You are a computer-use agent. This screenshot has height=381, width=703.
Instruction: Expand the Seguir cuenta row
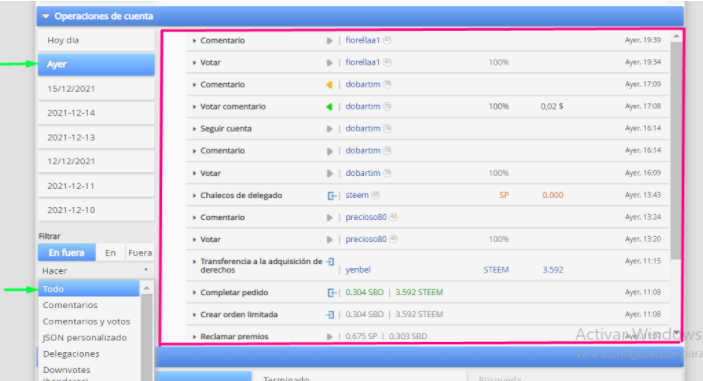coord(194,129)
